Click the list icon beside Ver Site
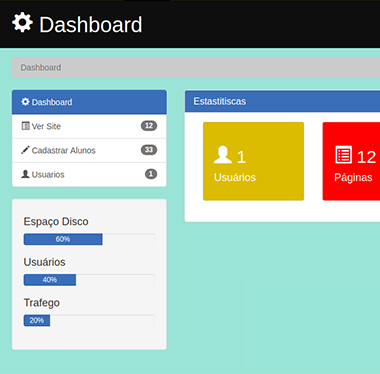Viewport: 380px width, 374px height. click(x=25, y=126)
